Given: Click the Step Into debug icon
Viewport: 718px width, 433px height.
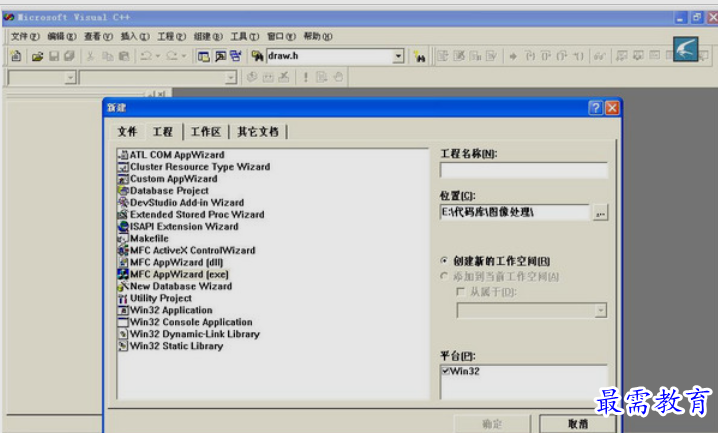Looking at the screenshot, I should (x=530, y=56).
